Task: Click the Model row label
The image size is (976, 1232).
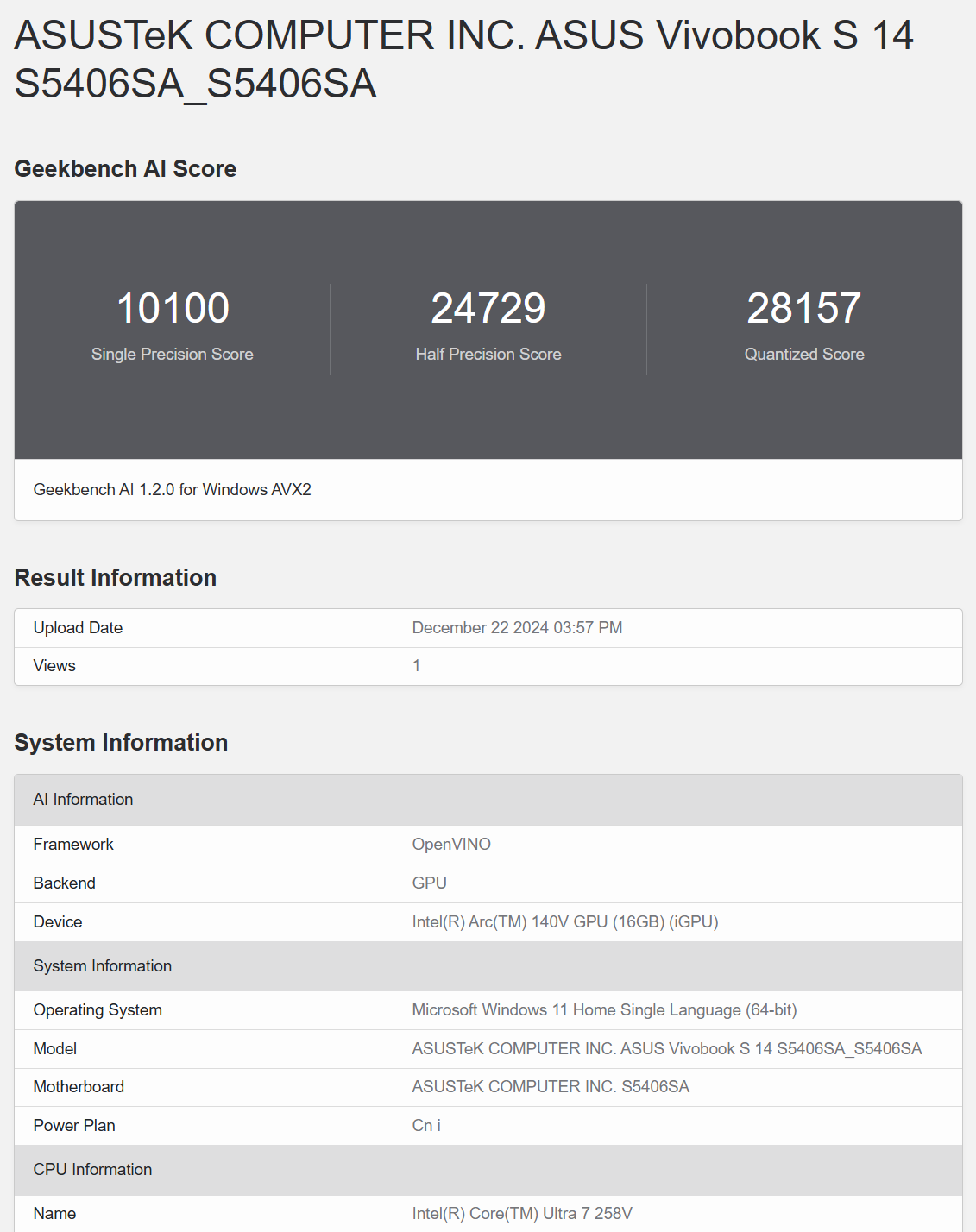Action: 55,1048
